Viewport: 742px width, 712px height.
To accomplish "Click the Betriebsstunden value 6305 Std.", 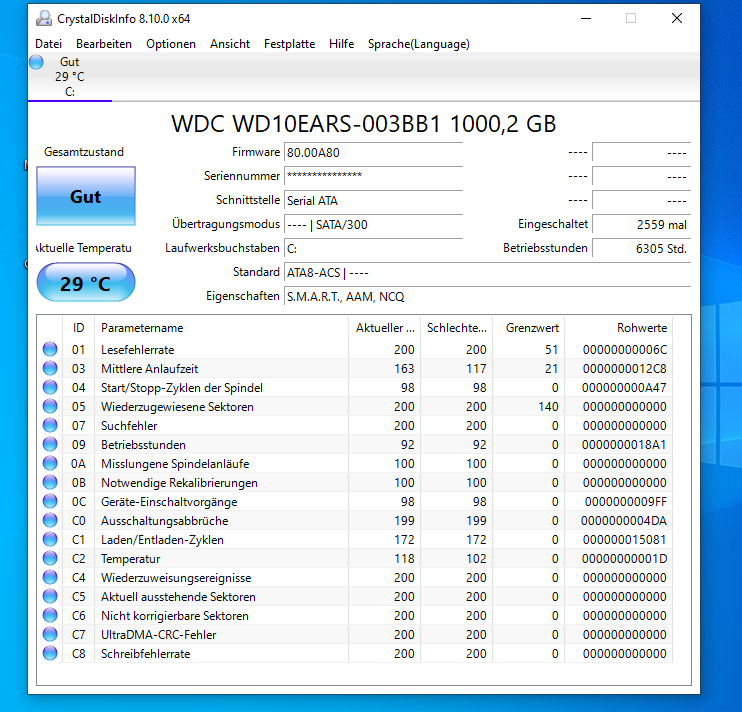I will (642, 248).
